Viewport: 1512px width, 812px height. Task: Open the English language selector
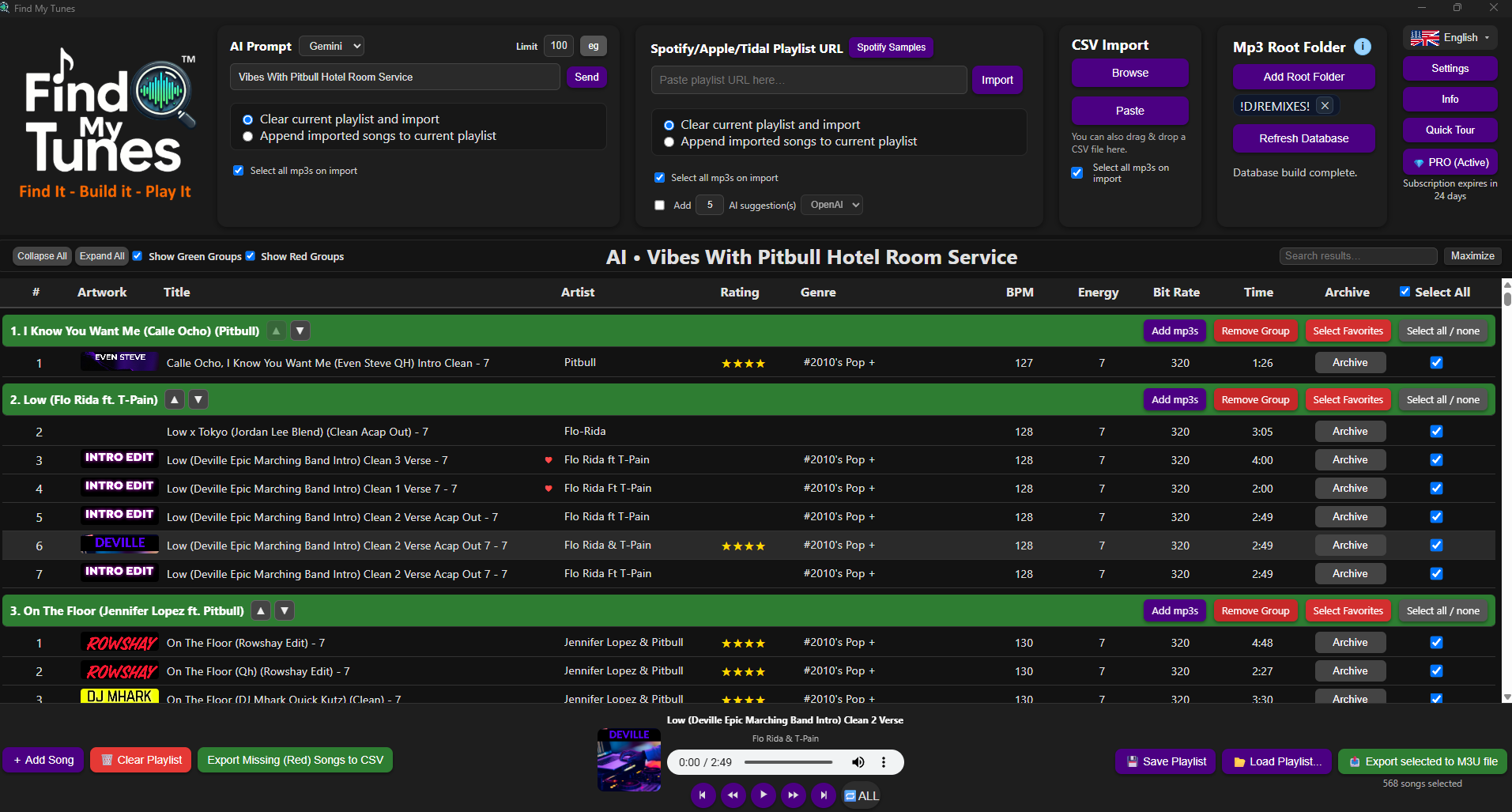(1449, 37)
